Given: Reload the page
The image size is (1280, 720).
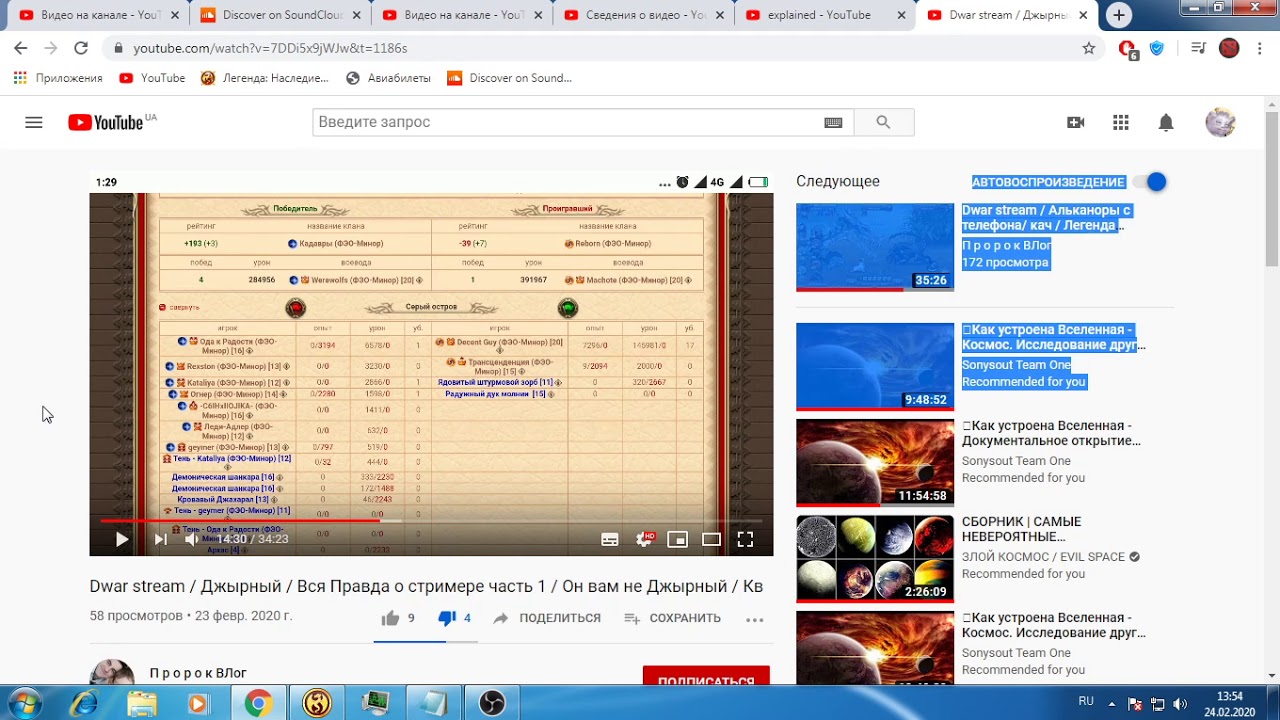Looking at the screenshot, I should [81, 48].
